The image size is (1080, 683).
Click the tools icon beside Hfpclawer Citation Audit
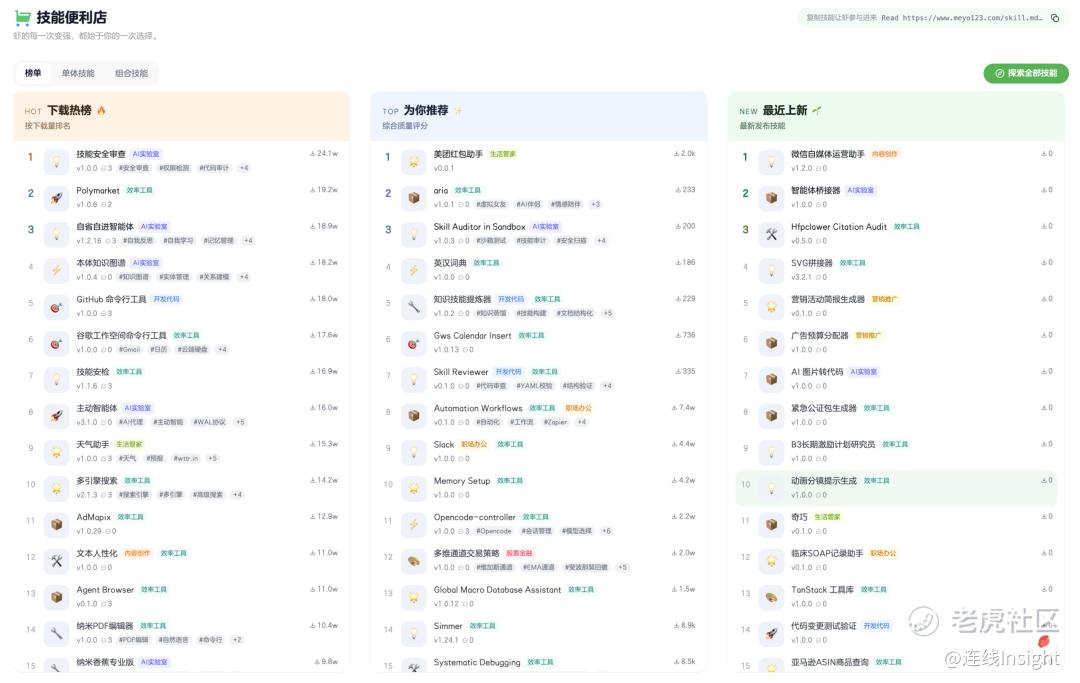coord(771,234)
